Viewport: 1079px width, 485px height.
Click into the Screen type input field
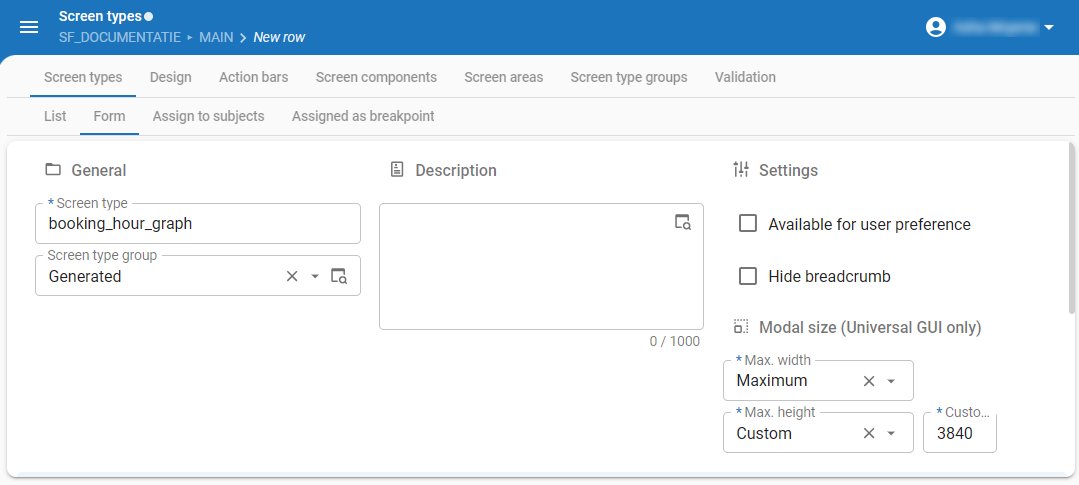pyautogui.click(x=197, y=224)
